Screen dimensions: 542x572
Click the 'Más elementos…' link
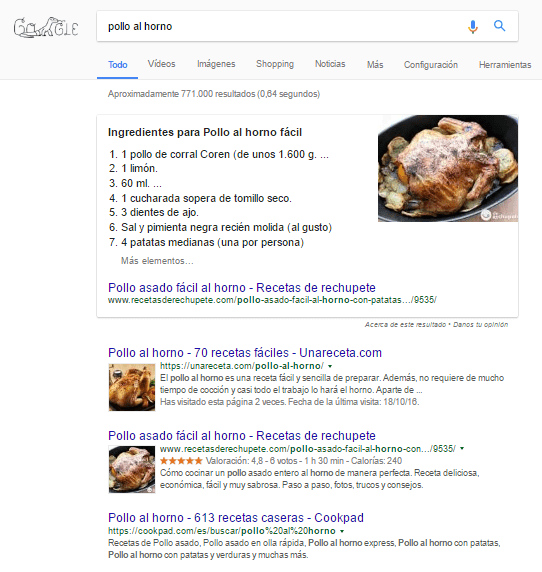pyautogui.click(x=157, y=261)
